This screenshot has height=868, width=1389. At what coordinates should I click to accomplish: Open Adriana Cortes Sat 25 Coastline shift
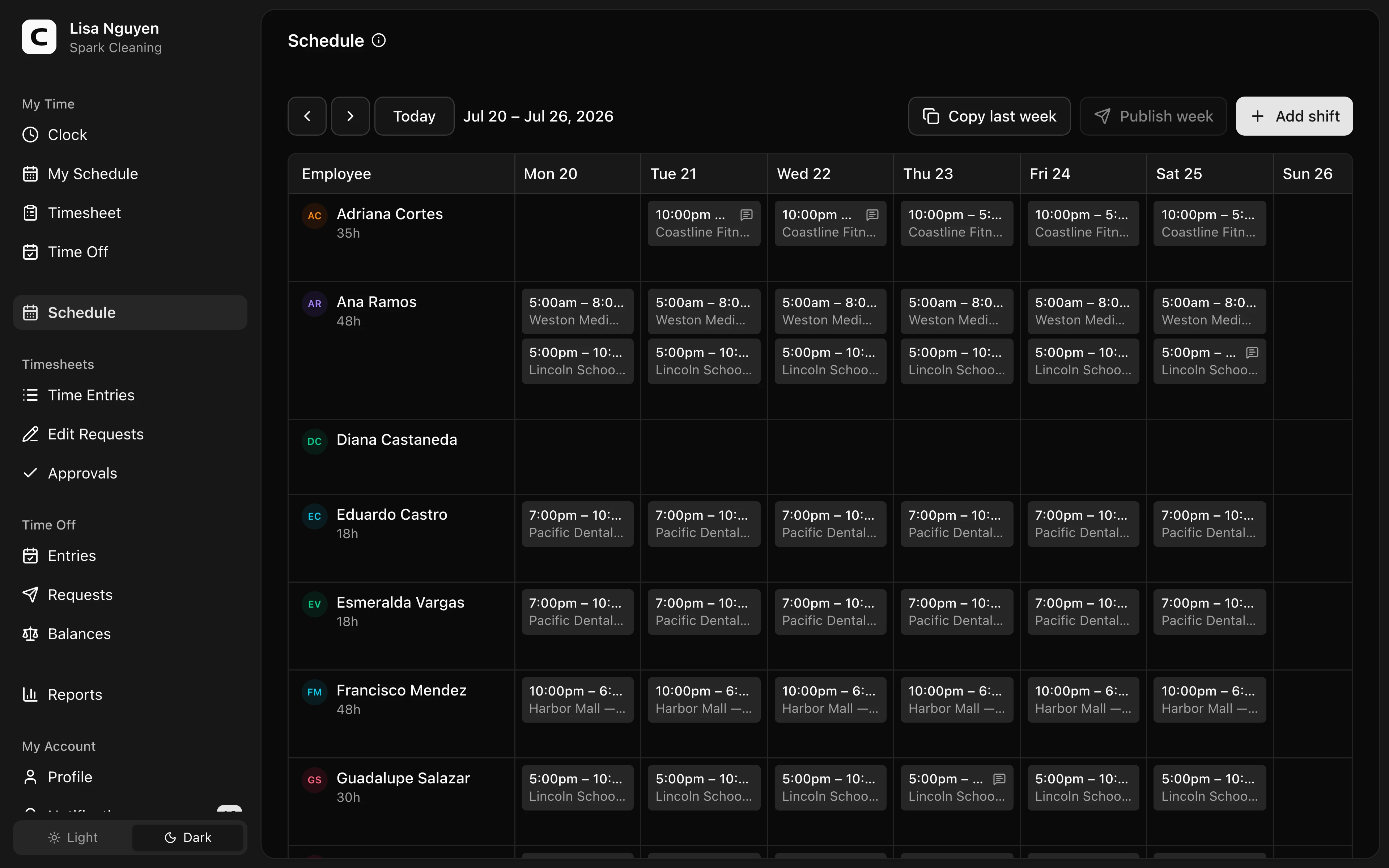tap(1209, 223)
